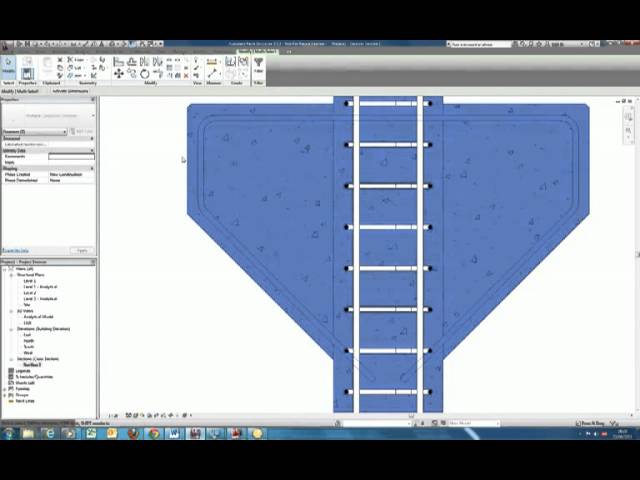The height and width of the screenshot is (480, 640).
Task: Collapse the Sections tree node
Action: [11, 359]
